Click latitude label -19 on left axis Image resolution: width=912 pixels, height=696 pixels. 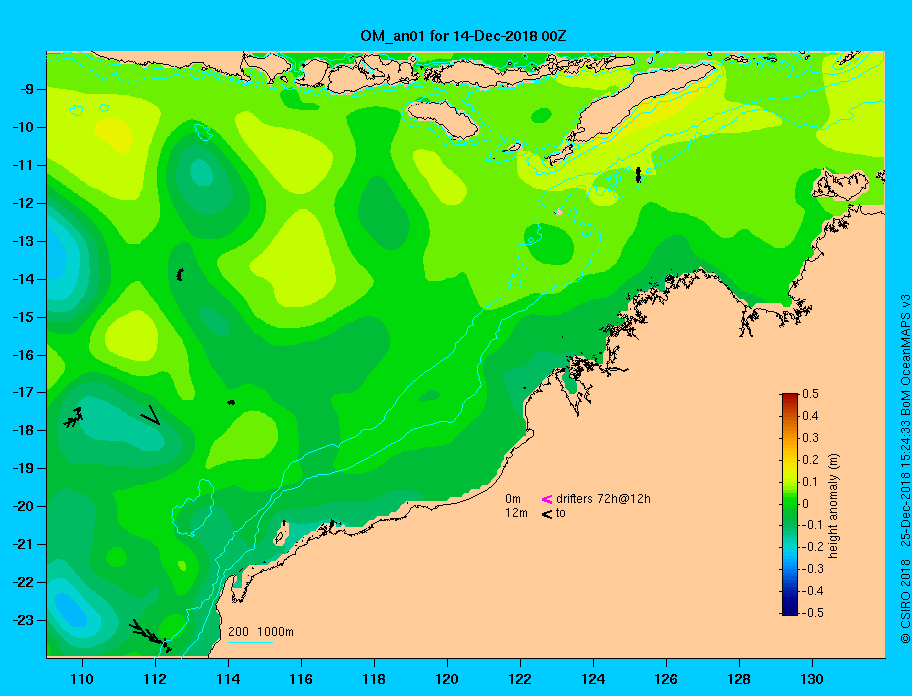[x=22, y=468]
